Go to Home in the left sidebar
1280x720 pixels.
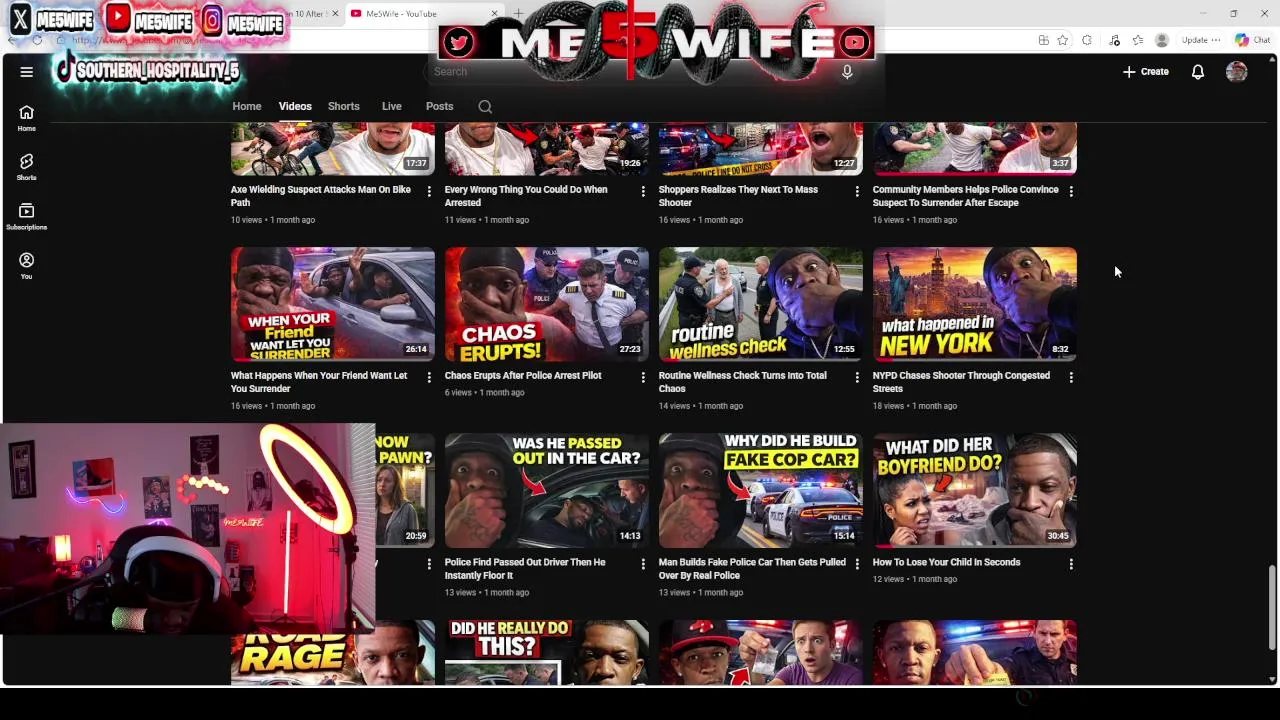27,118
